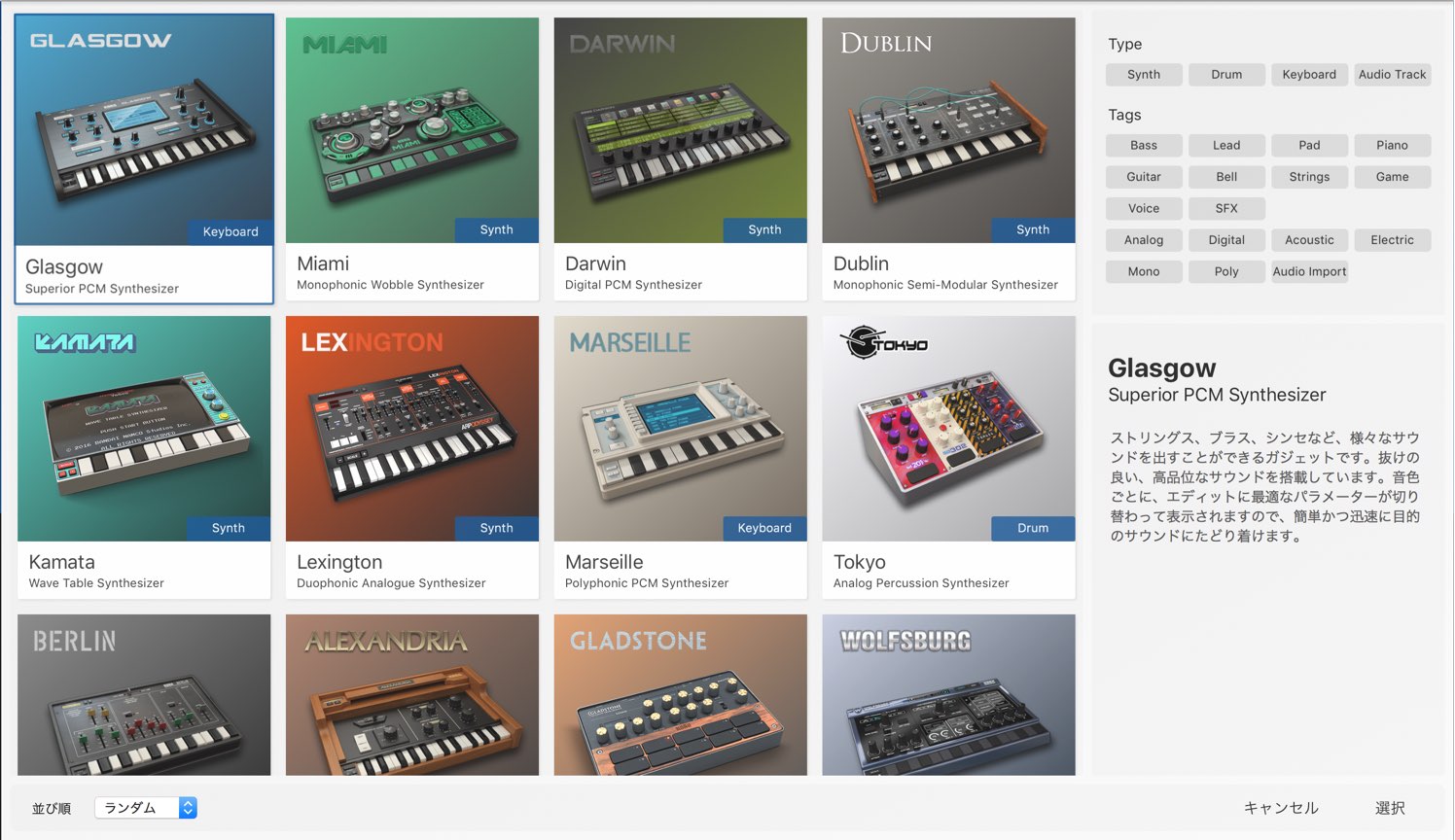Select the Berlin gadget image

point(144,695)
